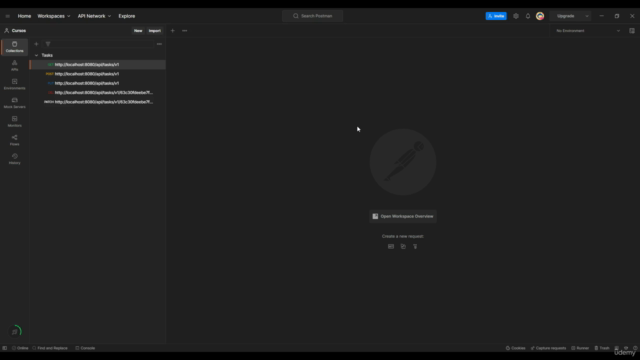
Task: Click the Online status indicator
Action: click(x=20, y=348)
